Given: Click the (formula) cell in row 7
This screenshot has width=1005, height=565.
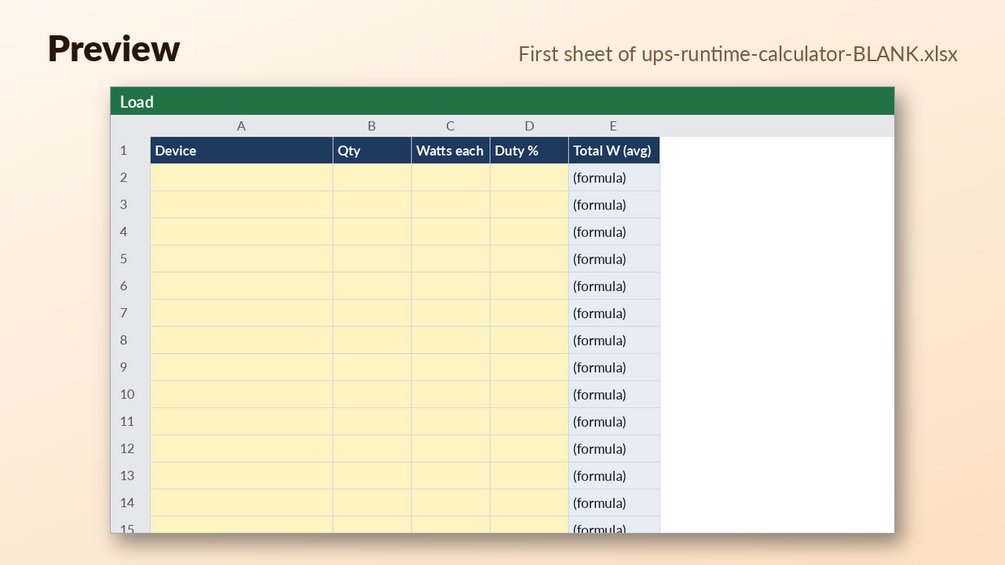Looking at the screenshot, I should coord(614,313).
